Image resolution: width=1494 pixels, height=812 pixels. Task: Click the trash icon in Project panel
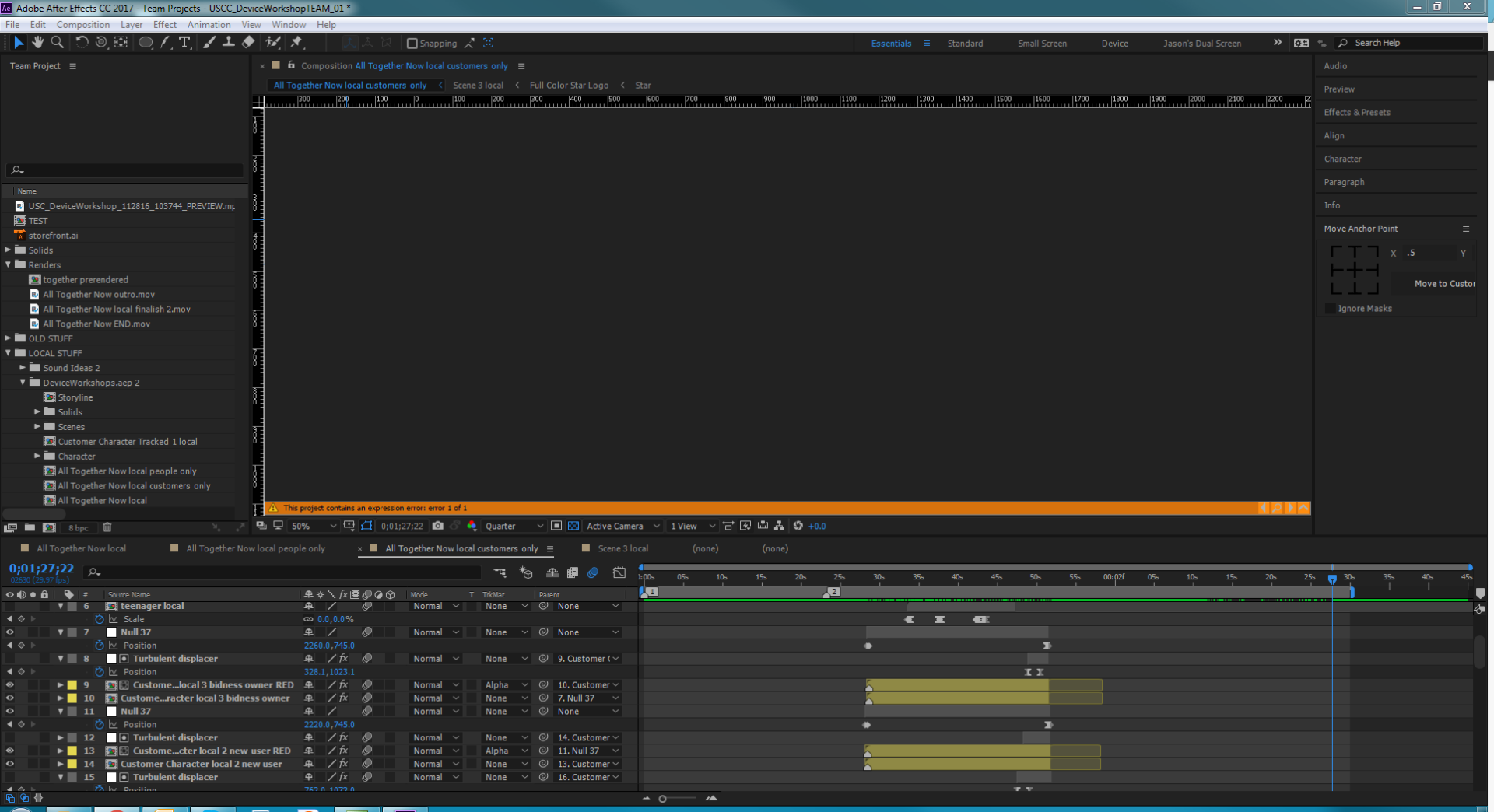click(107, 527)
